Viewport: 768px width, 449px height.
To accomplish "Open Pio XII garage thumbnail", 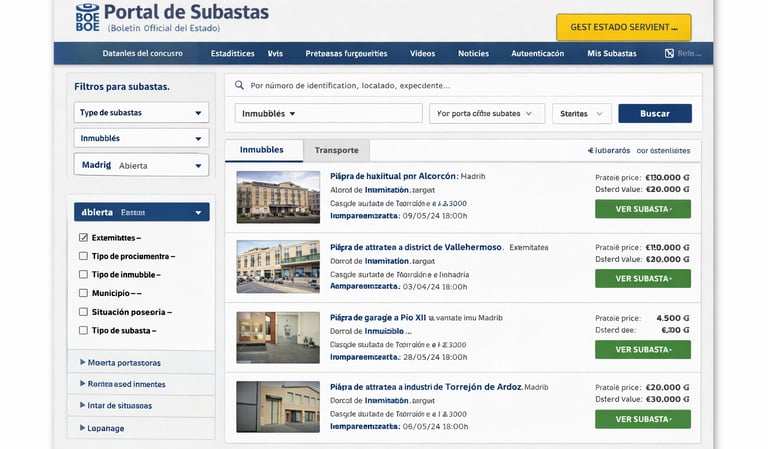I will (x=278, y=338).
